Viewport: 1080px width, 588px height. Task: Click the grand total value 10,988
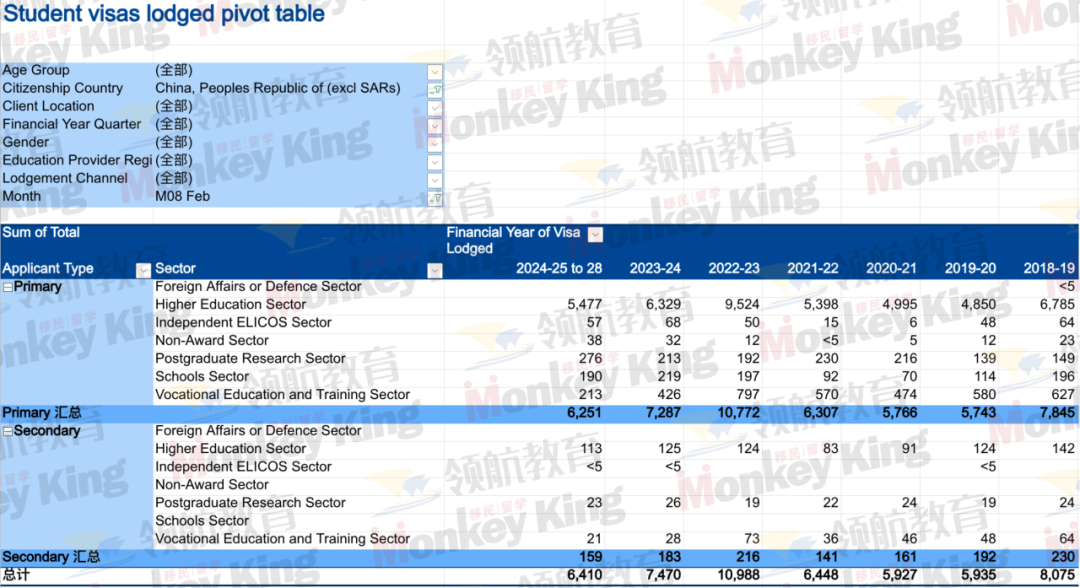[738, 575]
